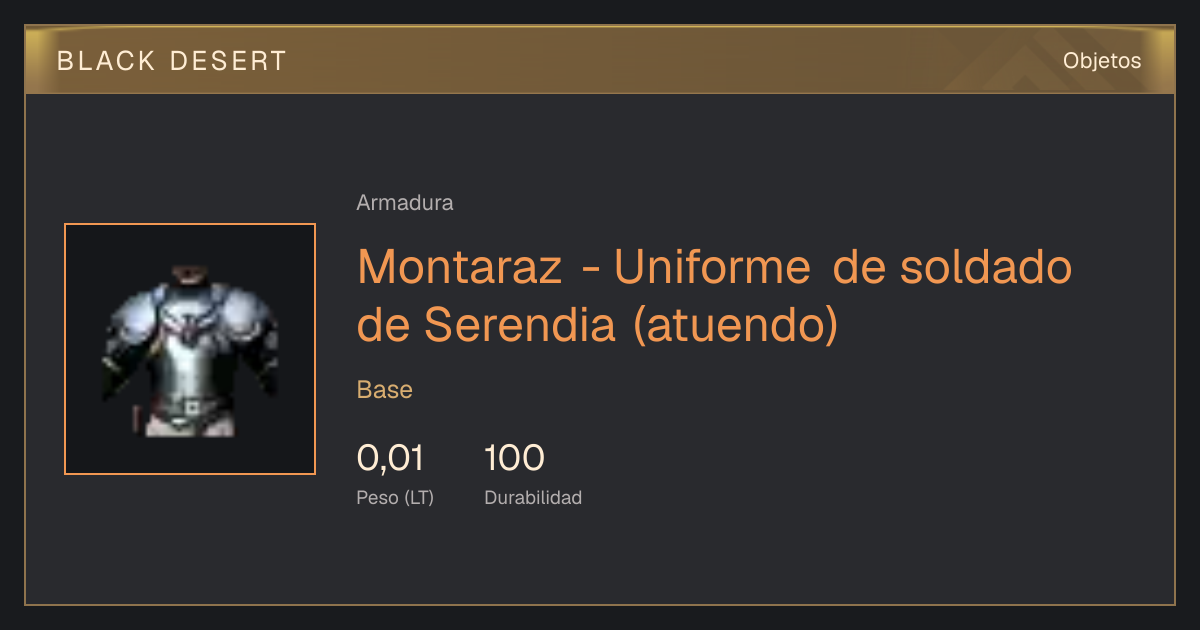The height and width of the screenshot is (630, 1200).
Task: Click the Durabilidad label
Action: click(x=533, y=497)
